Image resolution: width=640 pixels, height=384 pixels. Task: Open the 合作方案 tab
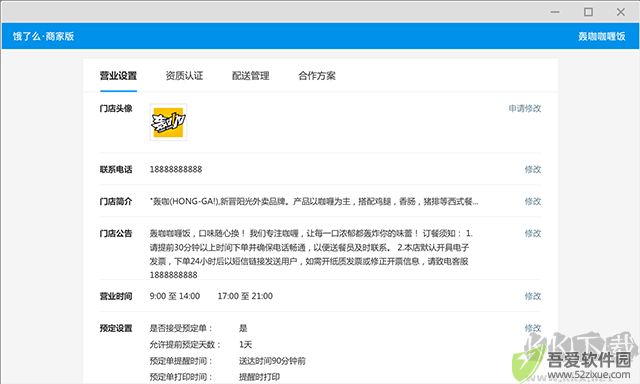pos(317,76)
